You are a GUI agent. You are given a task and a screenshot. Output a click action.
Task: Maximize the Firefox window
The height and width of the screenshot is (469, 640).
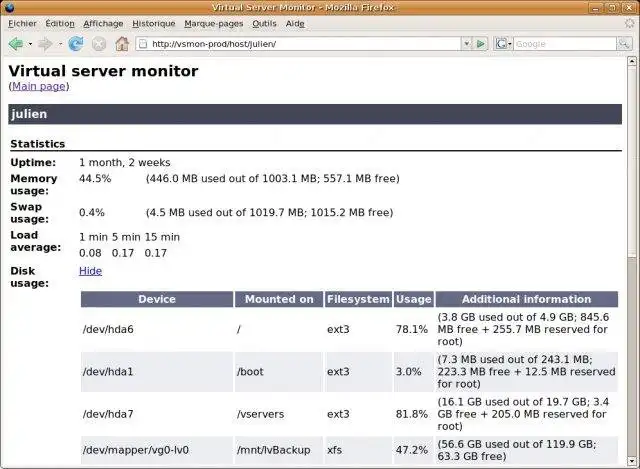click(x=612, y=7)
